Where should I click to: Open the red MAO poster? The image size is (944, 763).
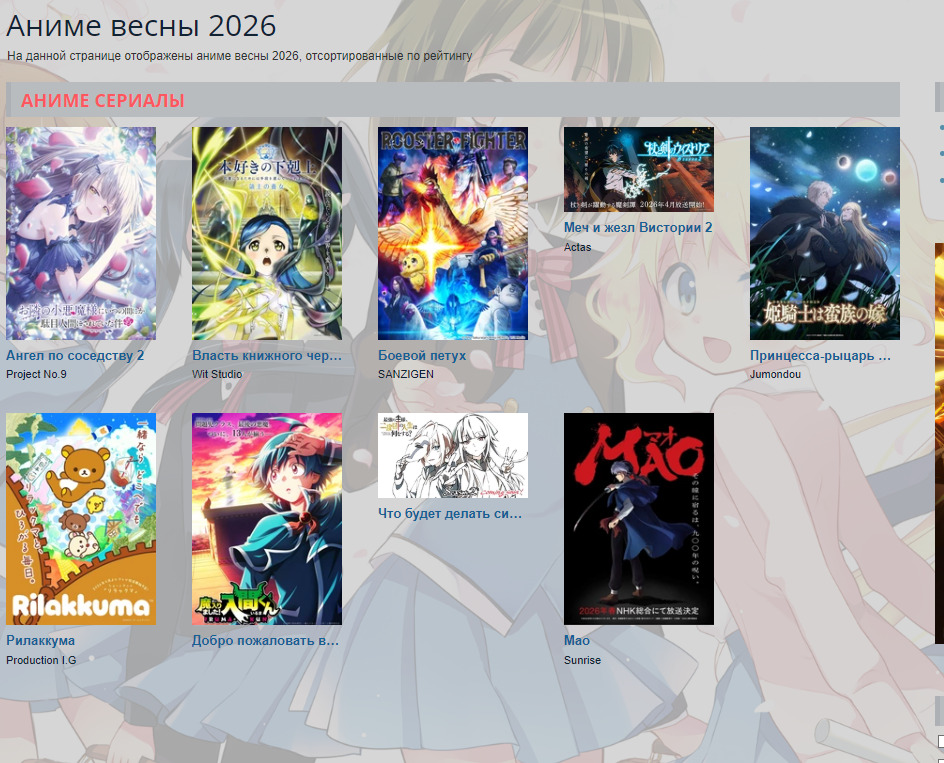click(639, 519)
